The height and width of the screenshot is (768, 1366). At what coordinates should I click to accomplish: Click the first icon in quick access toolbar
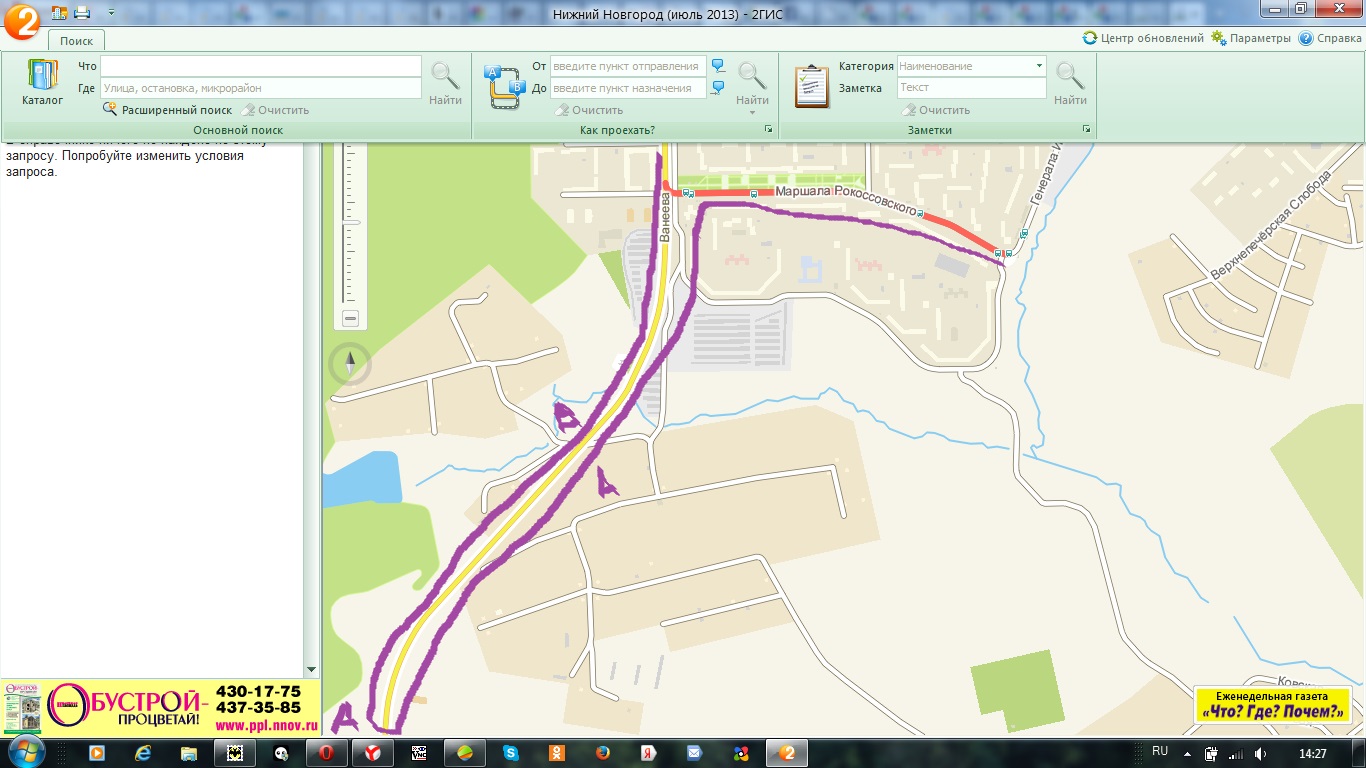59,12
